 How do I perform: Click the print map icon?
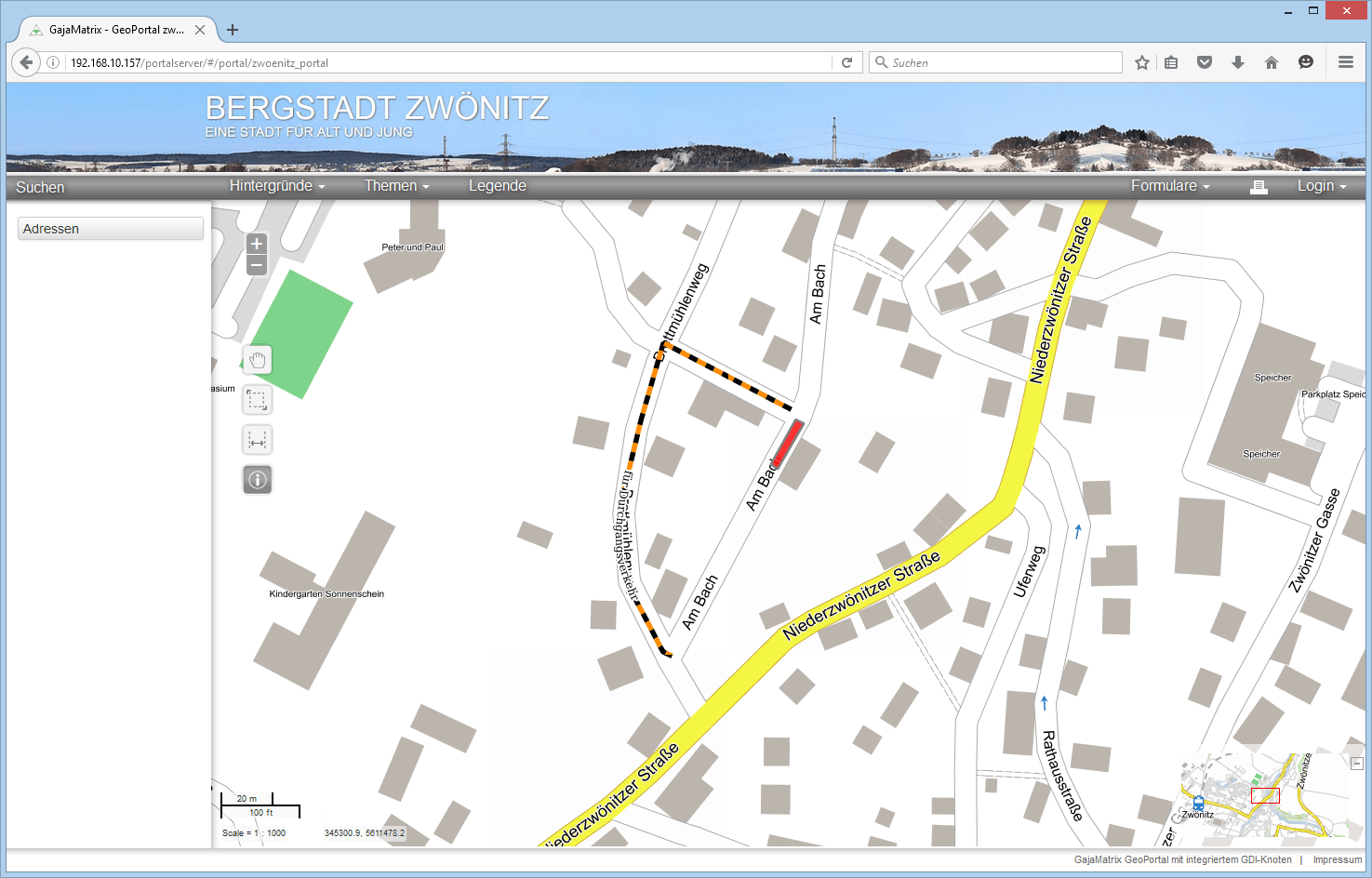pyautogui.click(x=1259, y=187)
